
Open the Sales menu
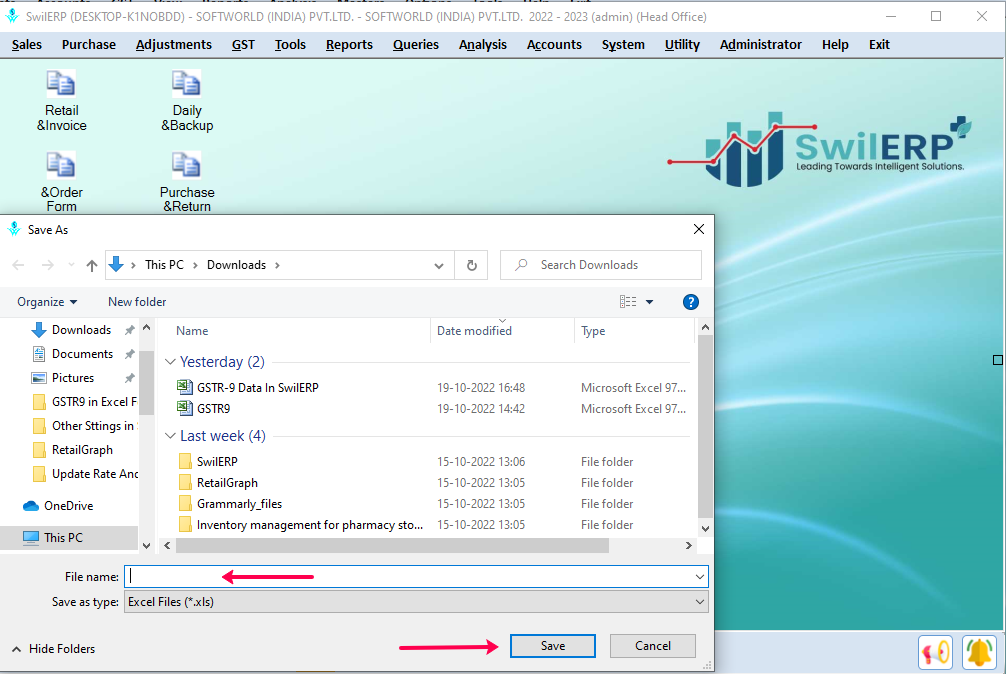click(x=26, y=45)
